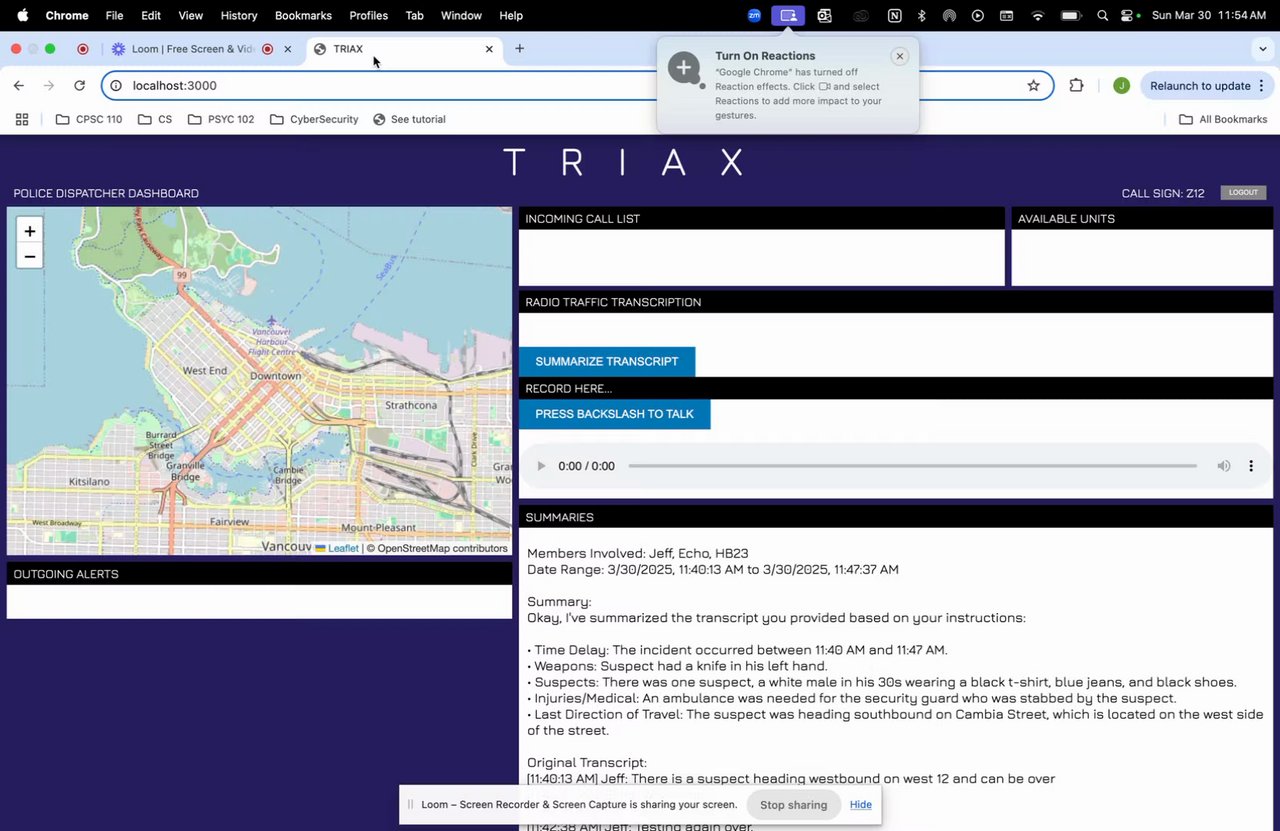Open CPSC 110 bookmarks folder

pos(89,119)
